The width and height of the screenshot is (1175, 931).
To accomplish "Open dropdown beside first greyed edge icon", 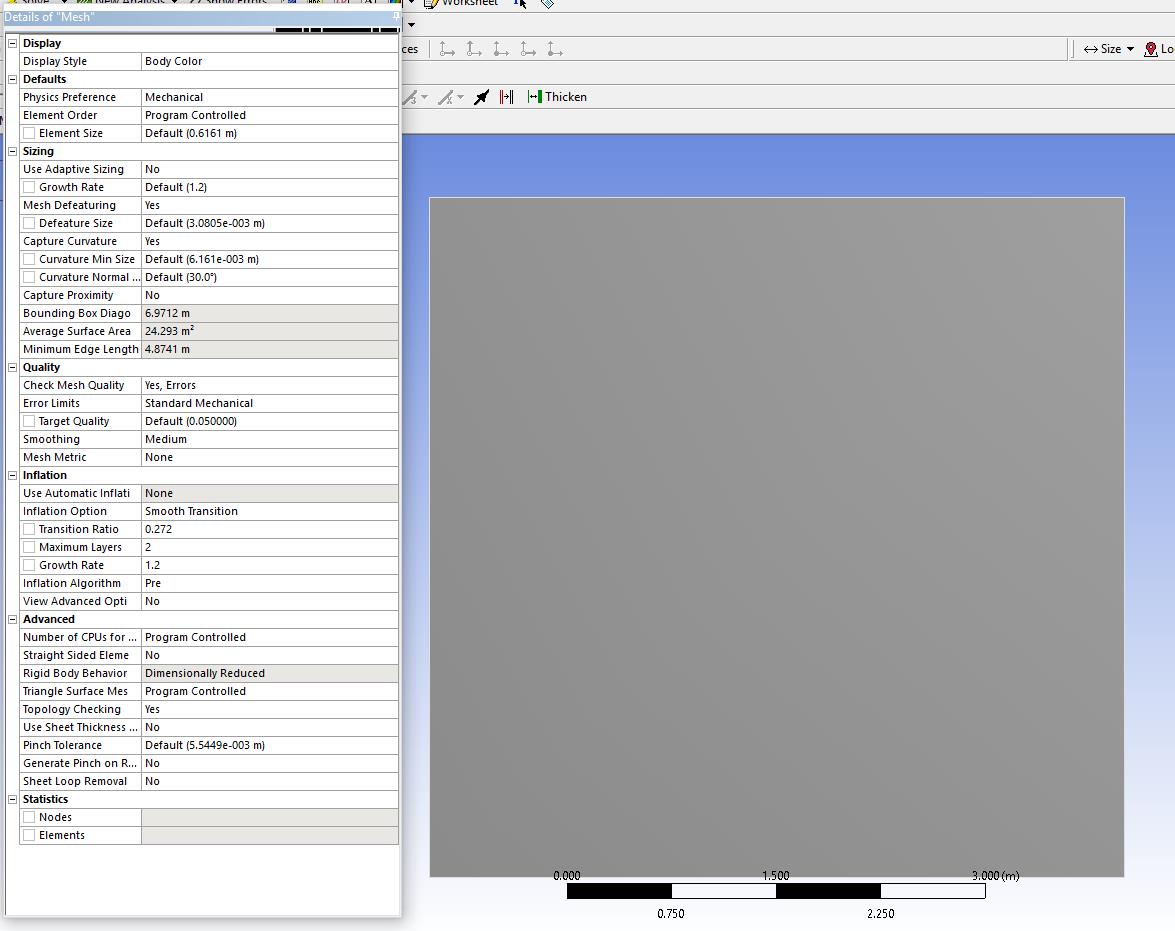I will pyautogui.click(x=424, y=97).
